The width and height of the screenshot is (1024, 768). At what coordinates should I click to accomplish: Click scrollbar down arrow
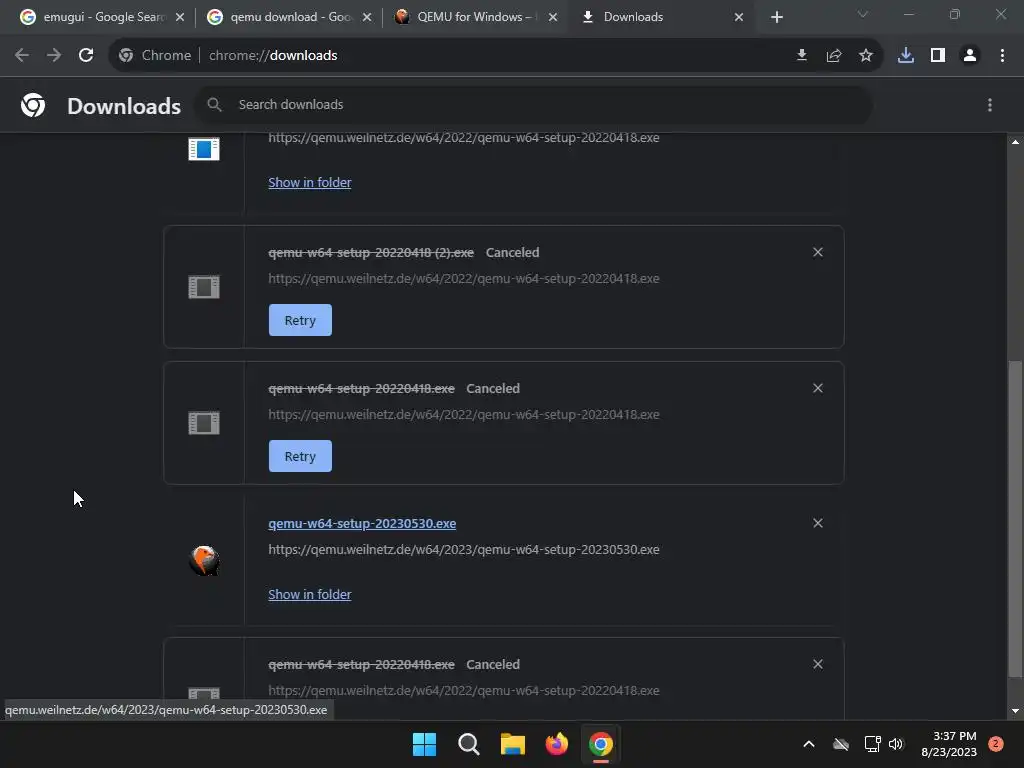(x=1015, y=711)
